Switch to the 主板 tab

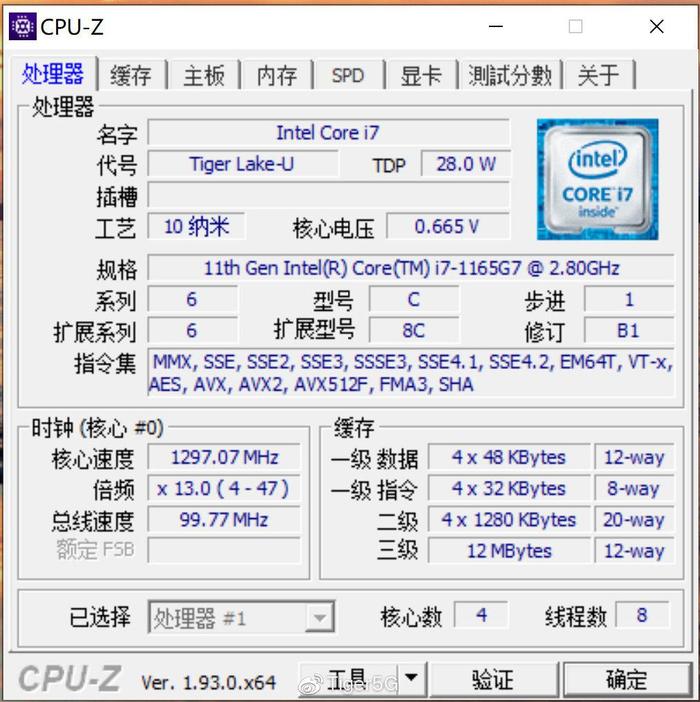click(204, 75)
